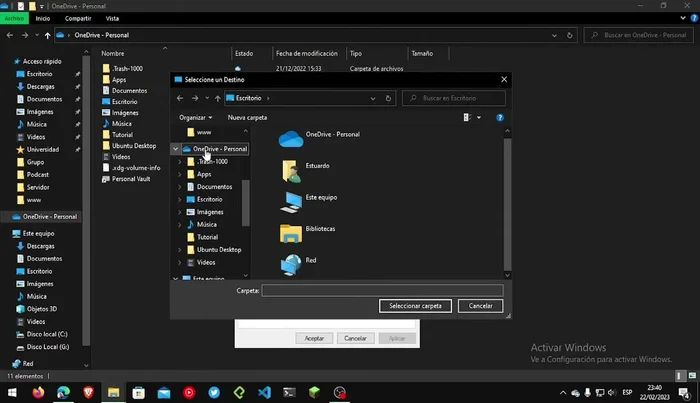Collapse OneDrive - Personal tree node in dialog

coord(175,149)
